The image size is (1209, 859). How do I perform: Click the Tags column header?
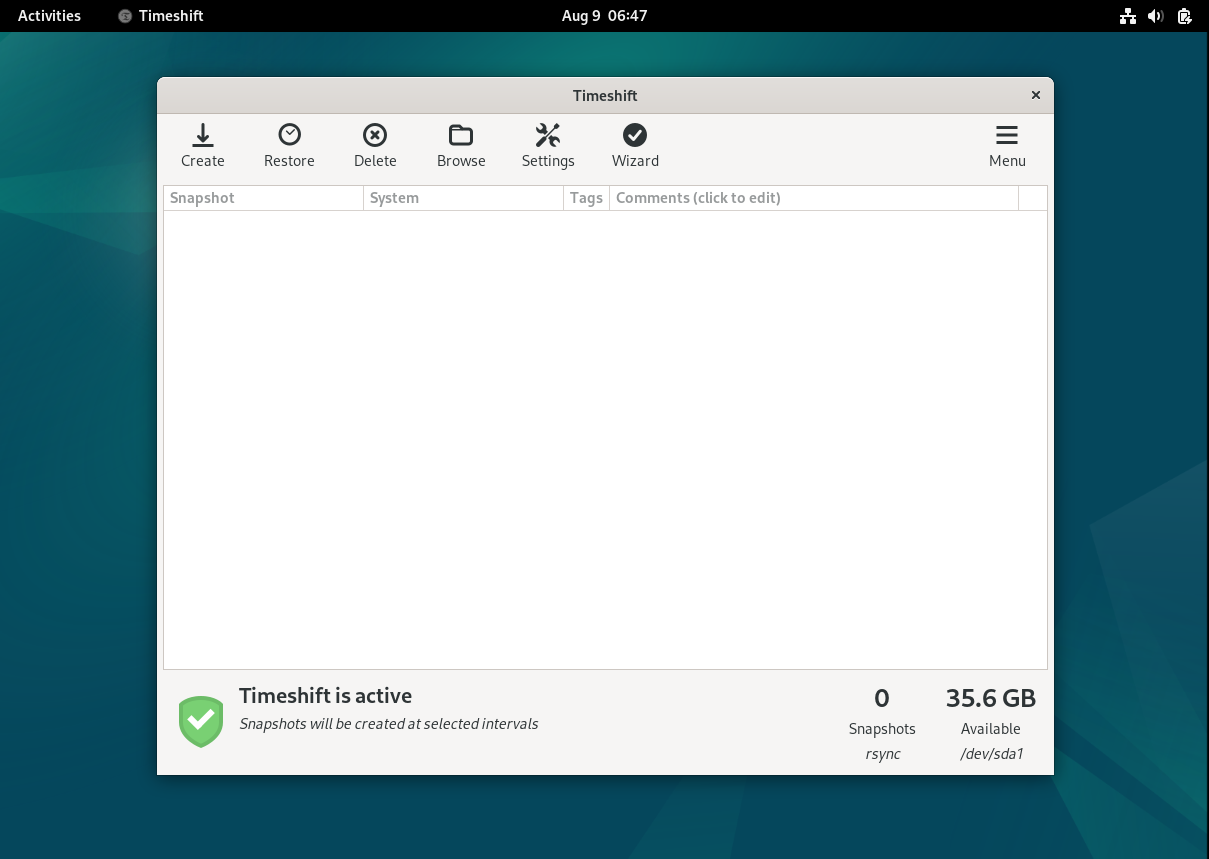coord(586,198)
